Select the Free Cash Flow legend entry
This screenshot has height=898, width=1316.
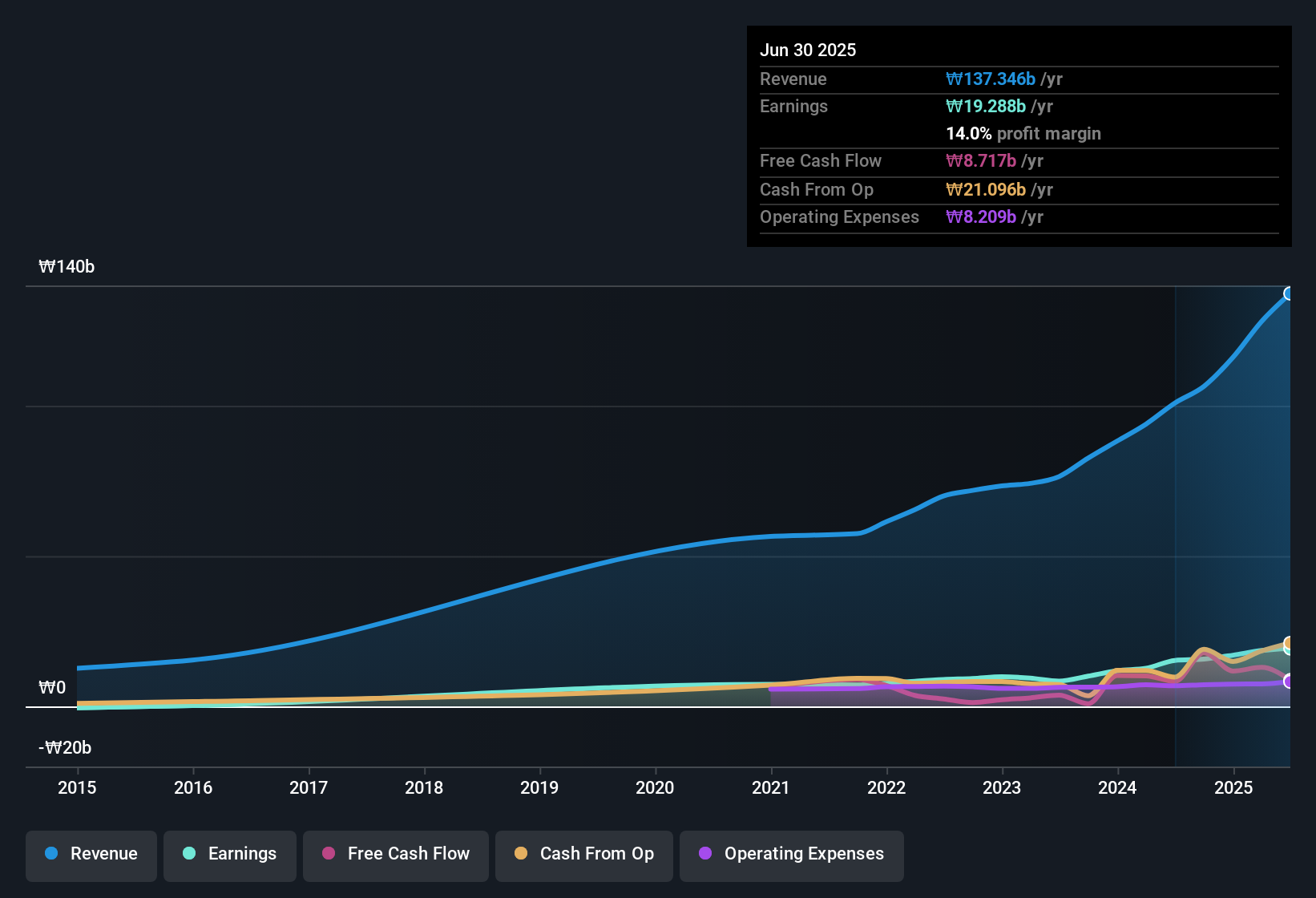(395, 855)
